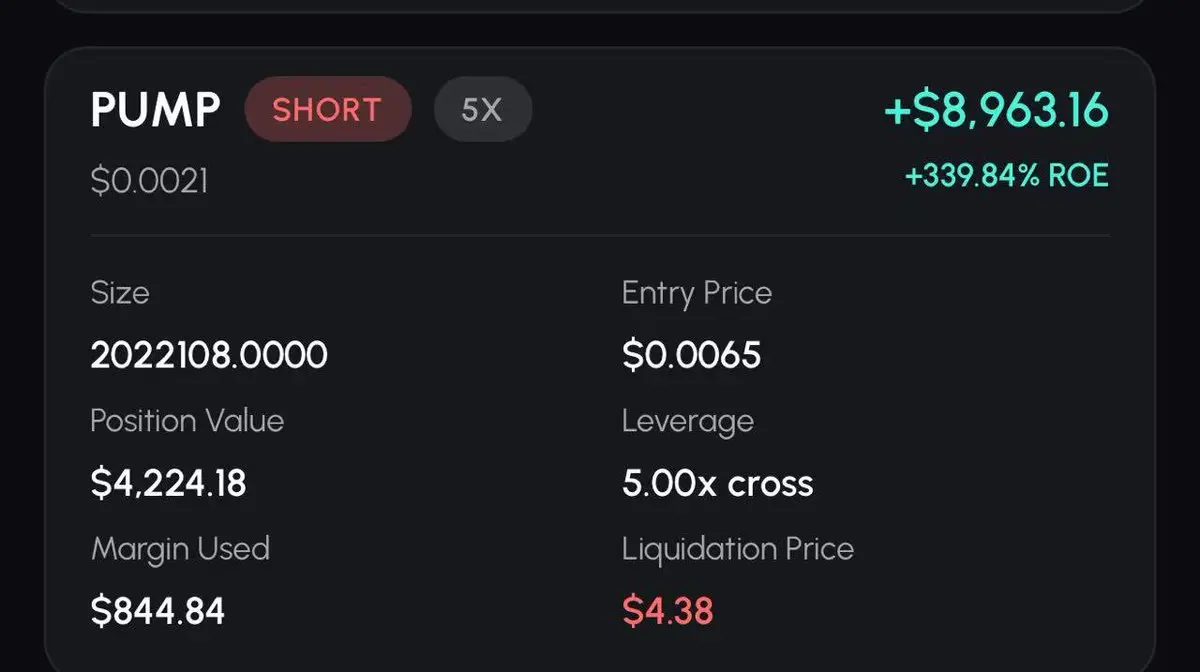Image resolution: width=1200 pixels, height=672 pixels.
Task: Click the divider line under the header
Action: coord(600,236)
